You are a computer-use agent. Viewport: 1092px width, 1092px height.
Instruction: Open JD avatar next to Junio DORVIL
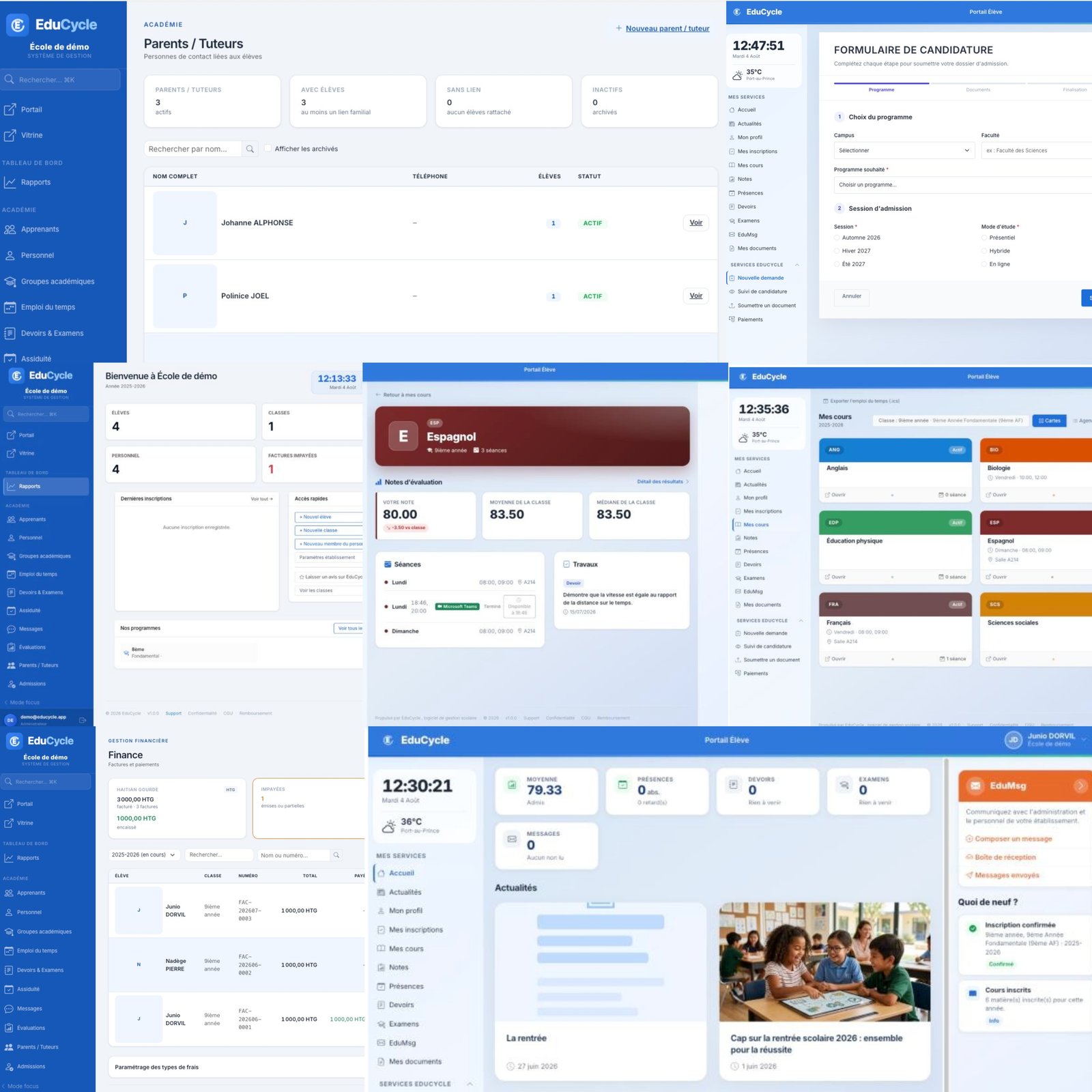coord(1014,740)
